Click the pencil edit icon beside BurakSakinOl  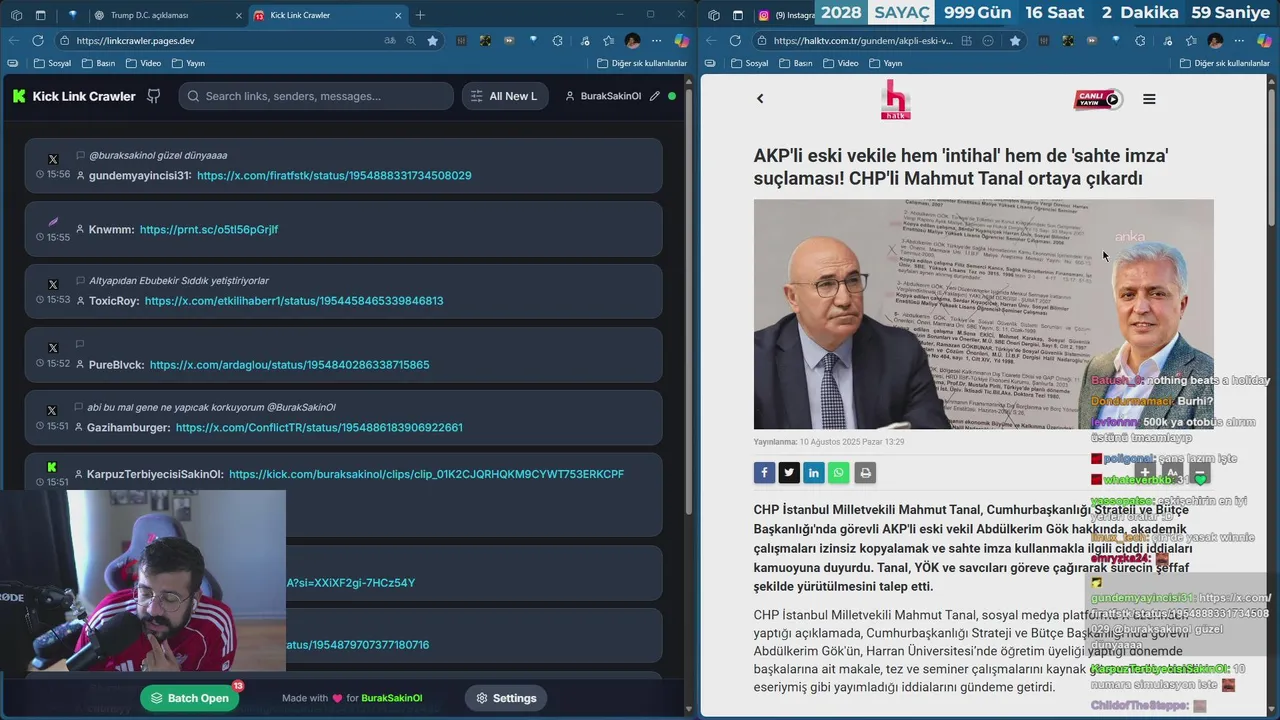(655, 96)
